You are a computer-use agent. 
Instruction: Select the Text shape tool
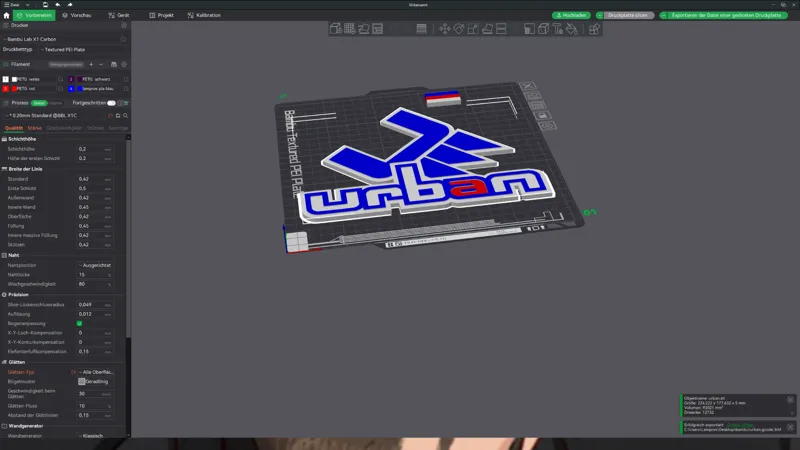(558, 29)
